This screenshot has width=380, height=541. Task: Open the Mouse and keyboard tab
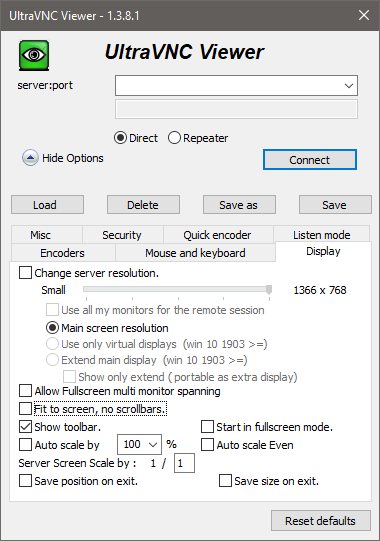tap(195, 253)
